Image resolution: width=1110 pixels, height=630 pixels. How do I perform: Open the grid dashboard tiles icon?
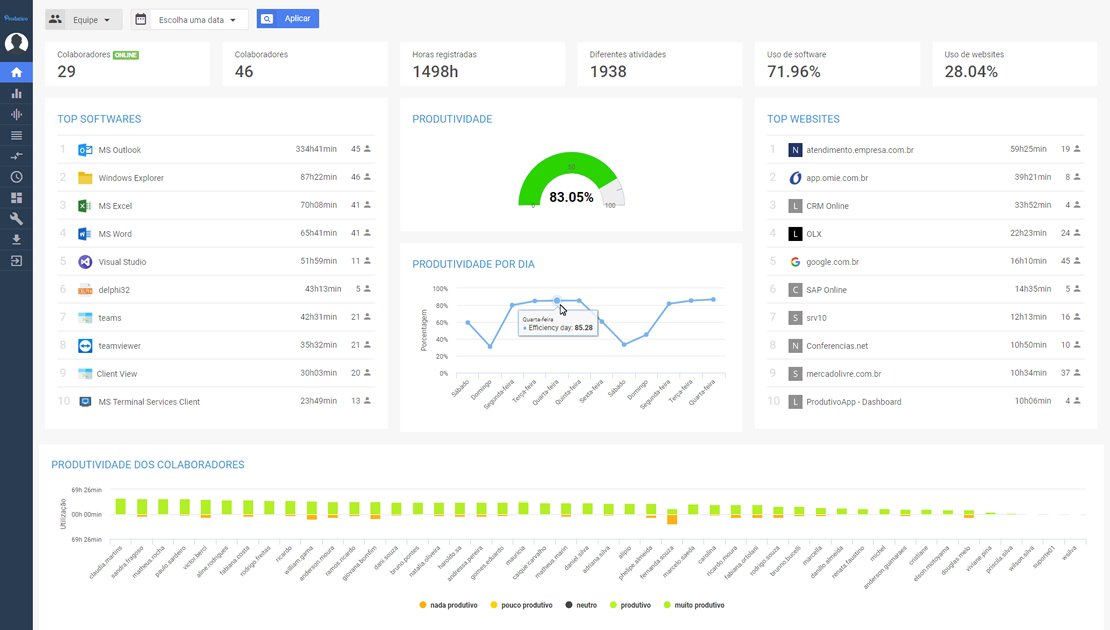tap(16, 198)
